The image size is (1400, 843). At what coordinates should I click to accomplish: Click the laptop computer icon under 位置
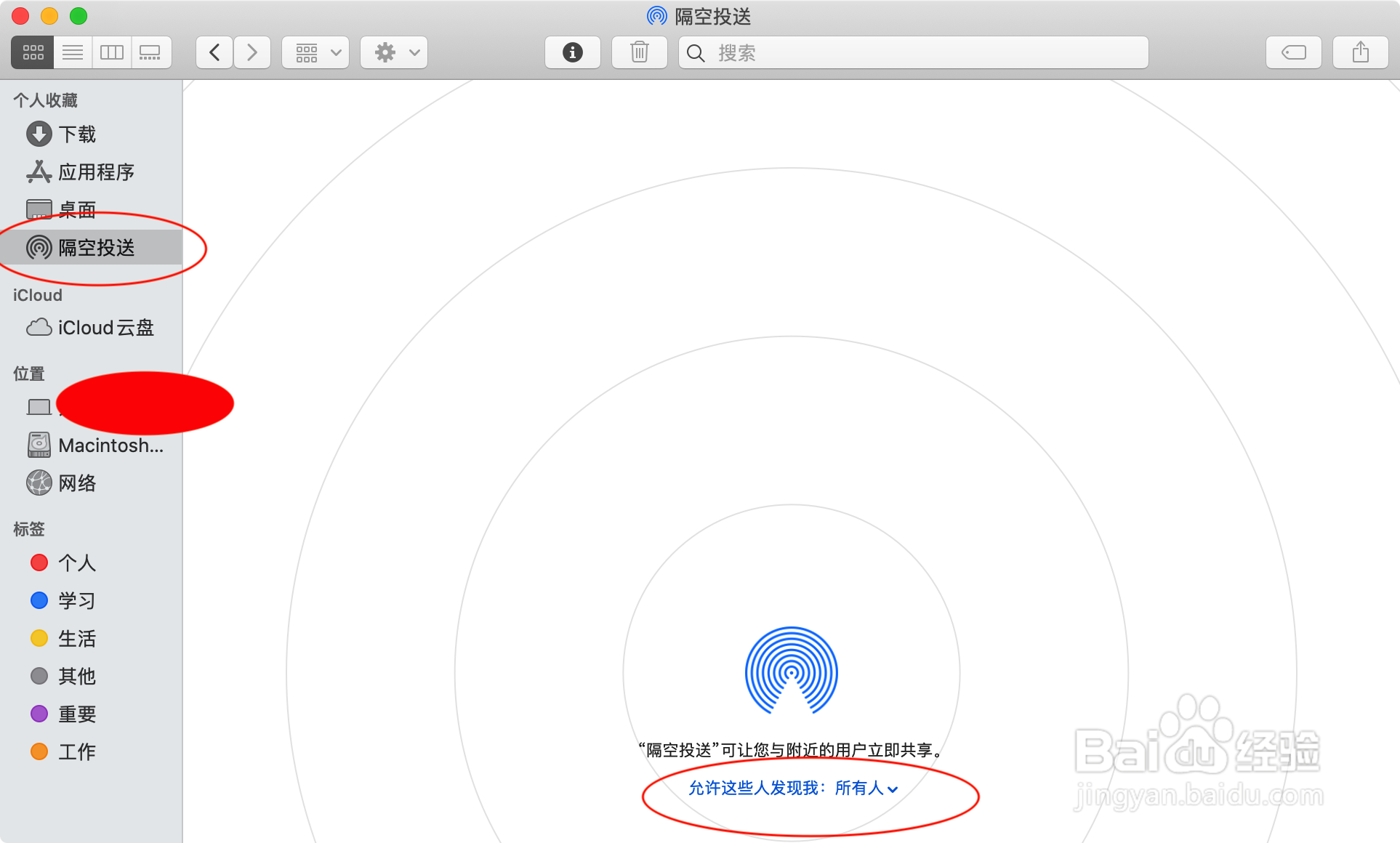(x=39, y=407)
